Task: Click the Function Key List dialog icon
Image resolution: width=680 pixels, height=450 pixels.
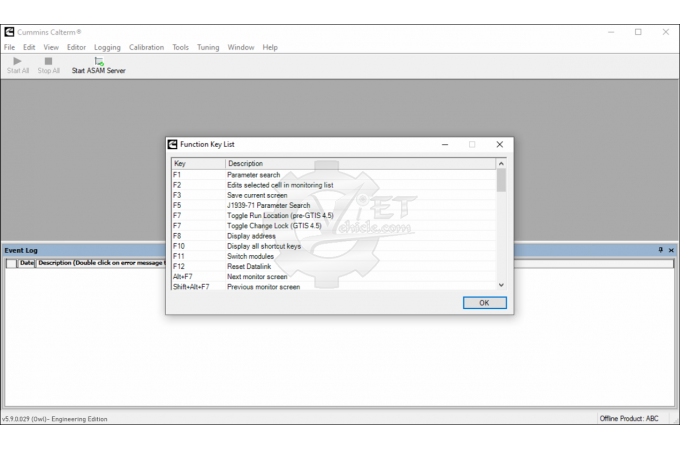Action: [x=173, y=144]
